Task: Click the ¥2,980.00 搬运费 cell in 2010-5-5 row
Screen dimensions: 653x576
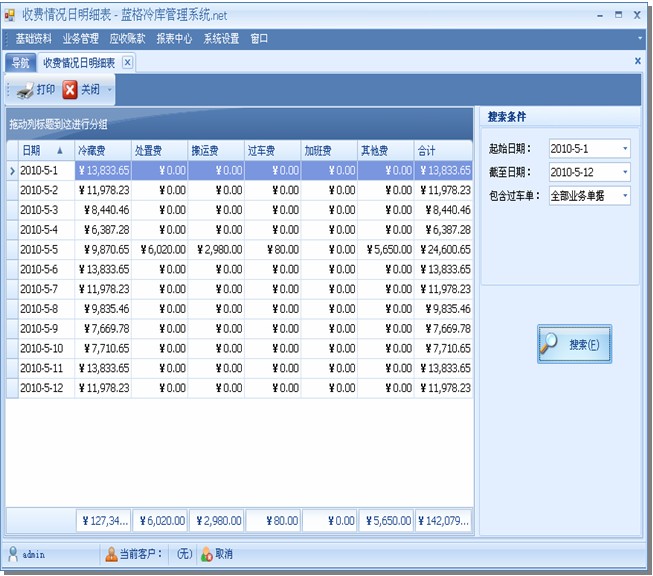Action: pos(216,249)
